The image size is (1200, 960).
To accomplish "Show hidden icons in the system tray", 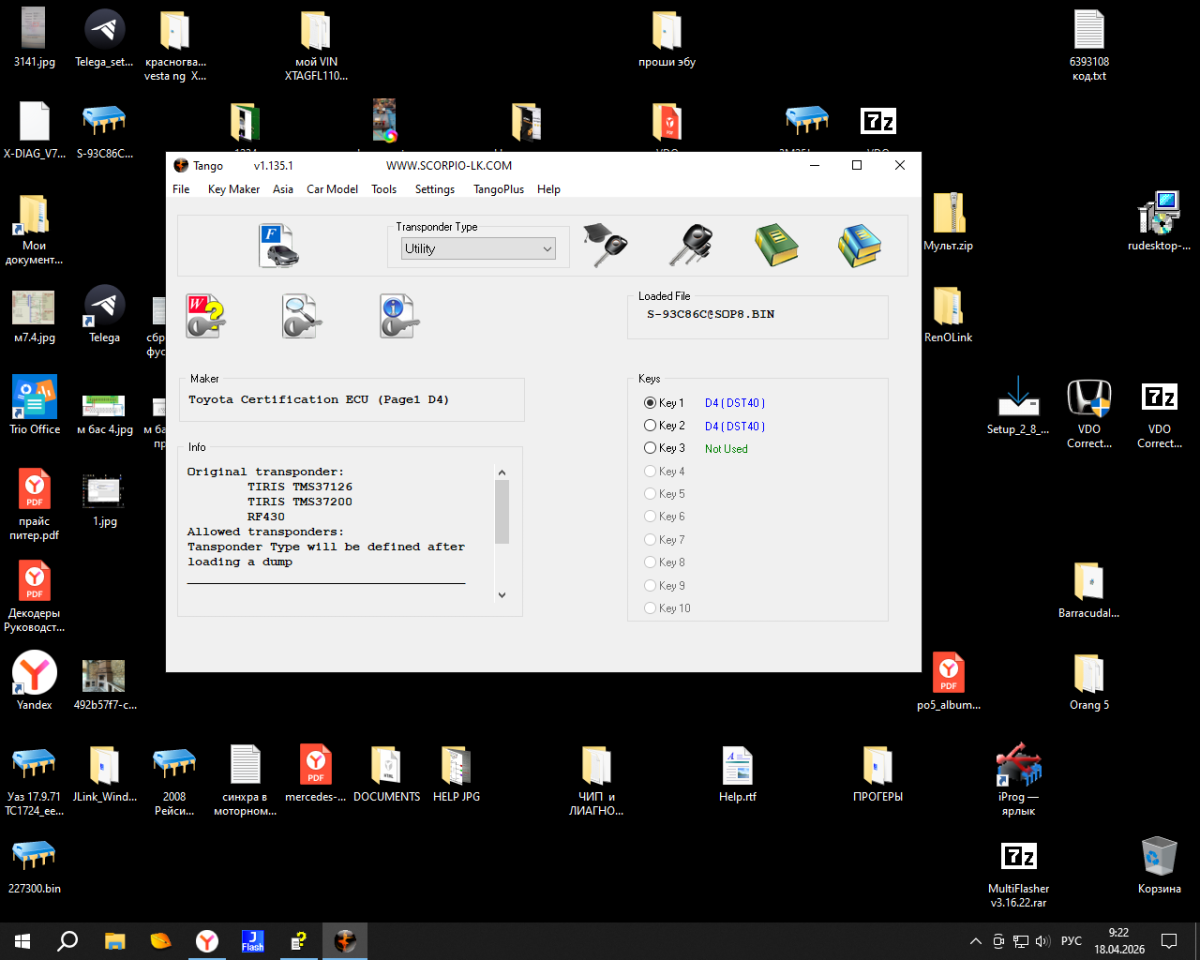I will (x=976, y=941).
